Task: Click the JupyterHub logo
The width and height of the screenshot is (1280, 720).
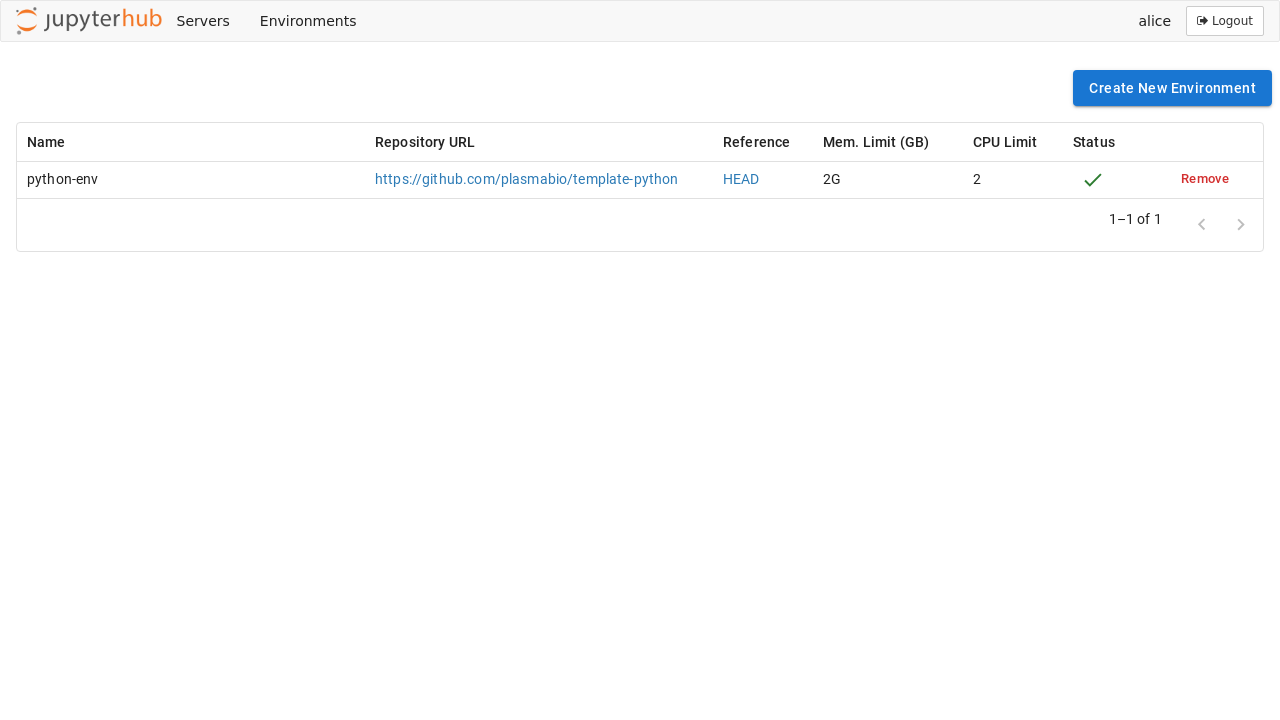Action: coord(89,21)
